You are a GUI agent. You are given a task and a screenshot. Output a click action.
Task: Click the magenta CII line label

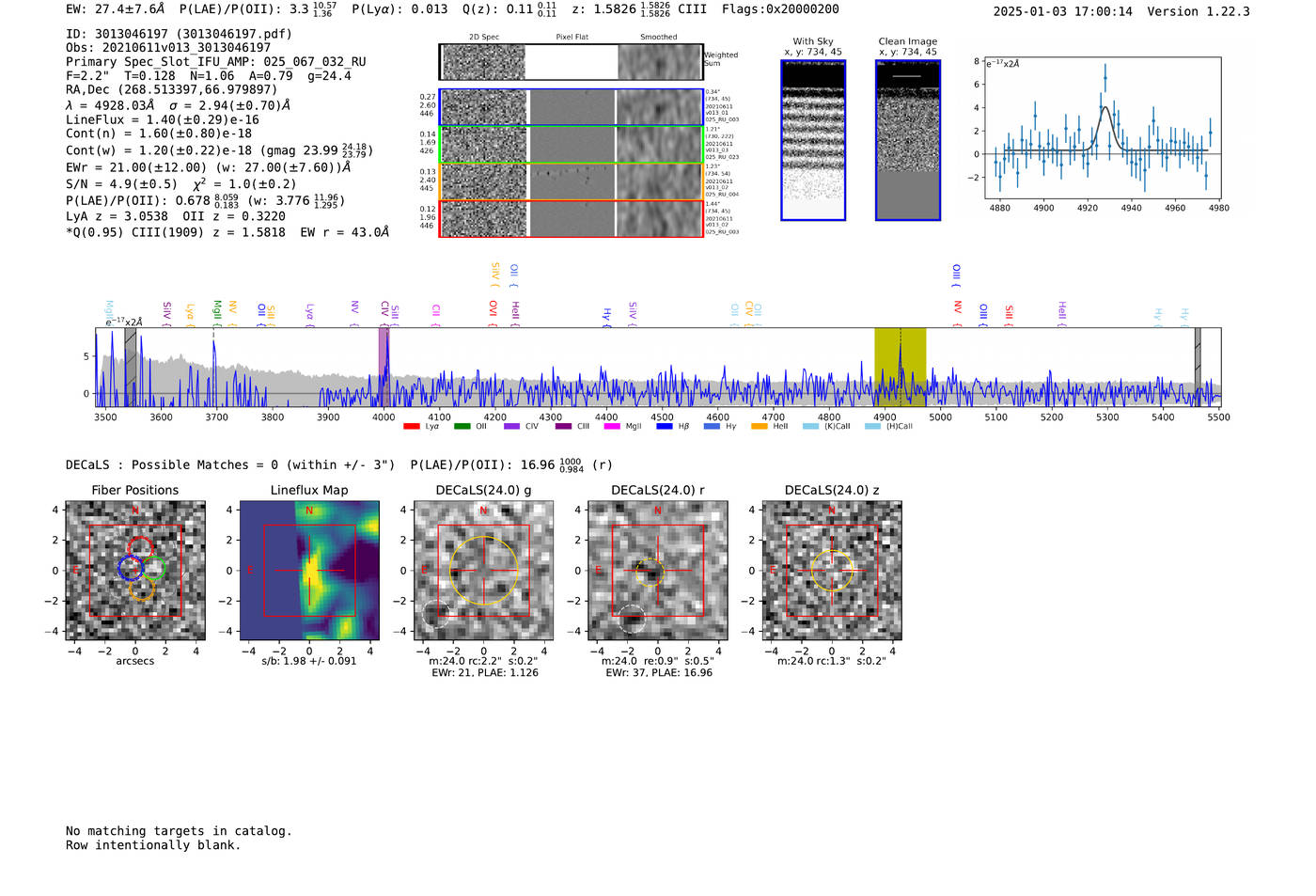(x=436, y=312)
